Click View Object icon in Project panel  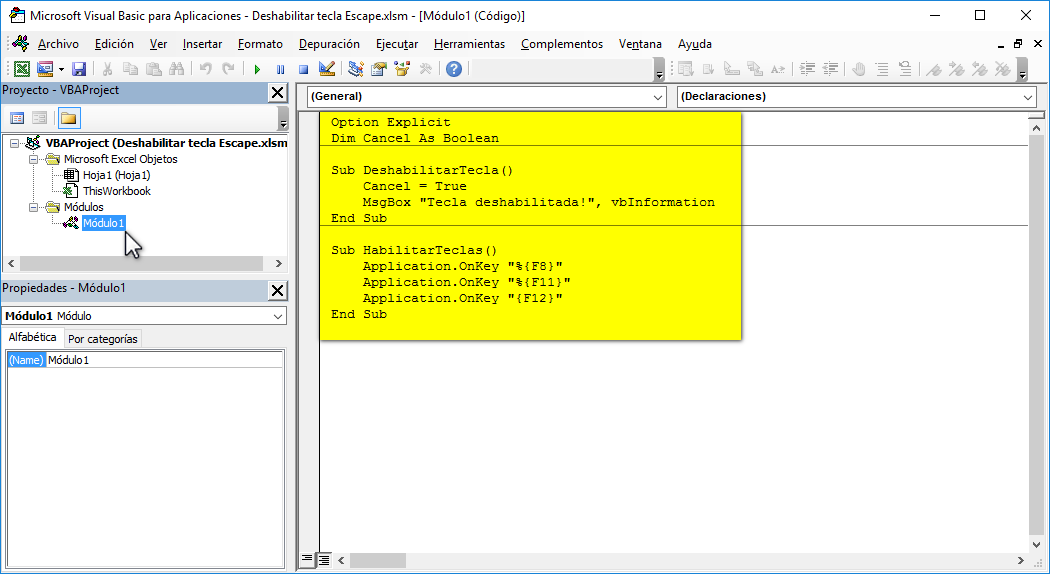click(x=40, y=119)
